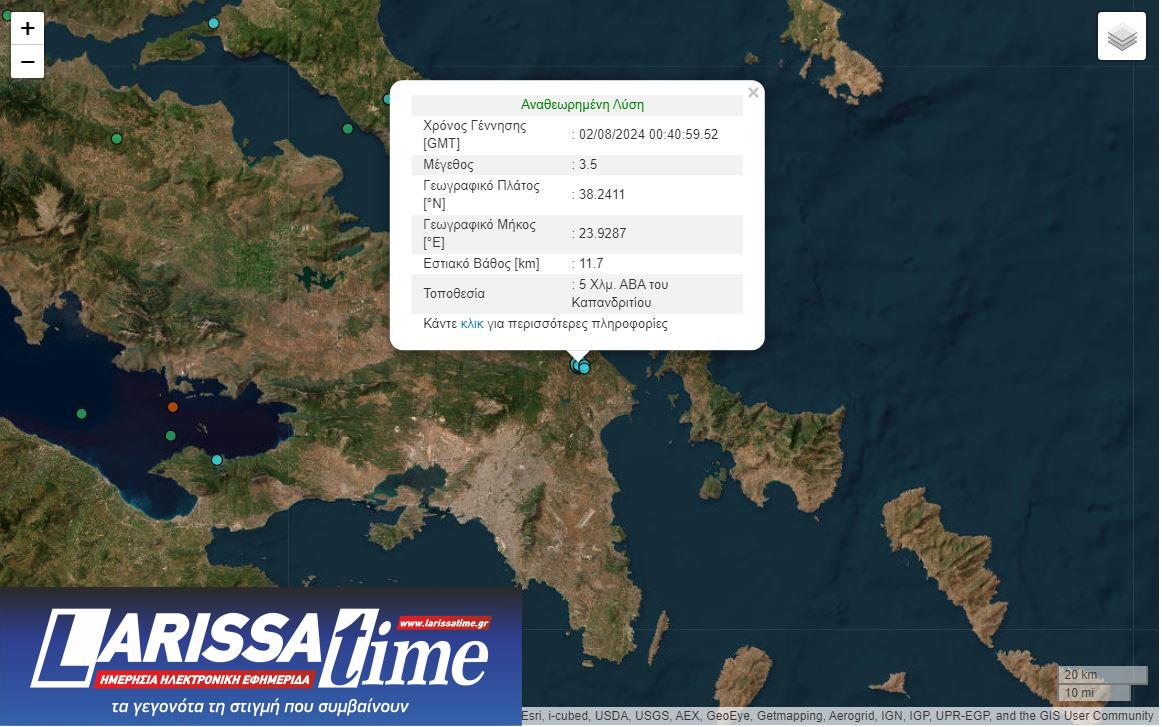
Task: Click the Esri map attribution text
Action: pos(838,716)
